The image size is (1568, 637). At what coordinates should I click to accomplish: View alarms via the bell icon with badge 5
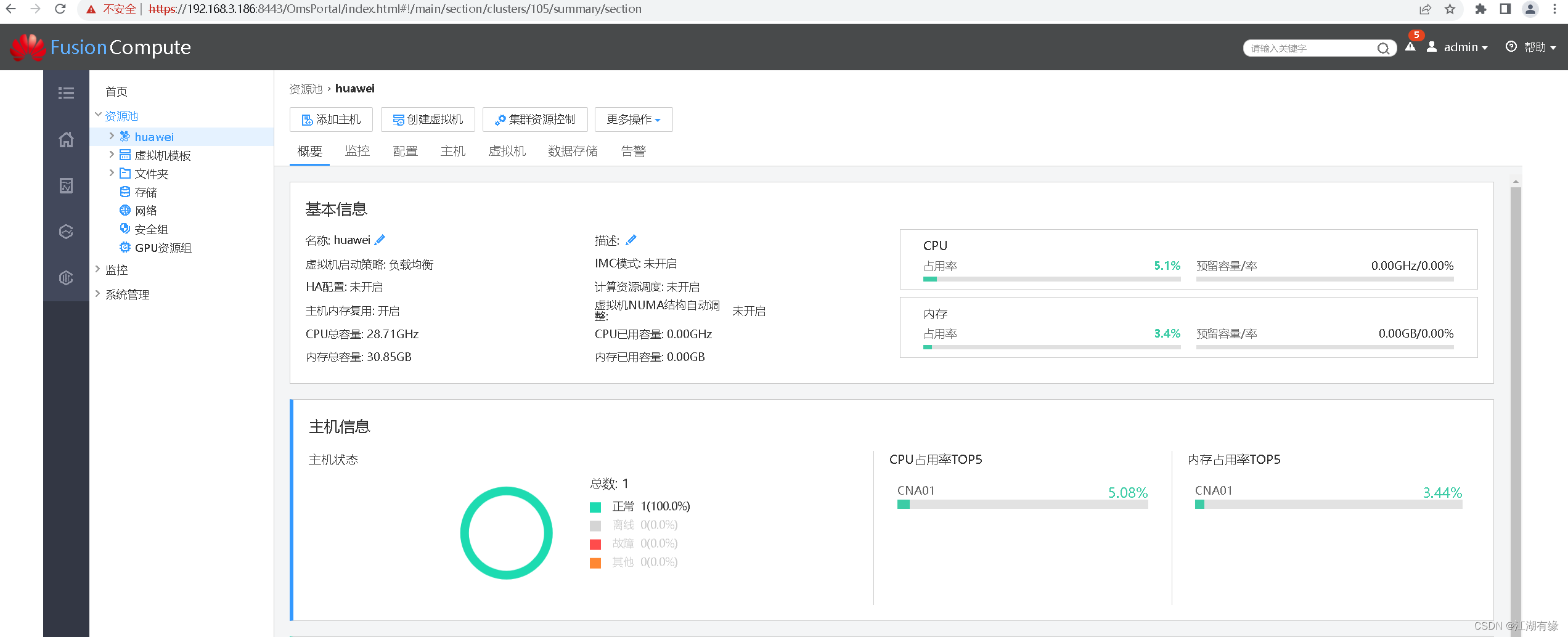(x=1411, y=47)
